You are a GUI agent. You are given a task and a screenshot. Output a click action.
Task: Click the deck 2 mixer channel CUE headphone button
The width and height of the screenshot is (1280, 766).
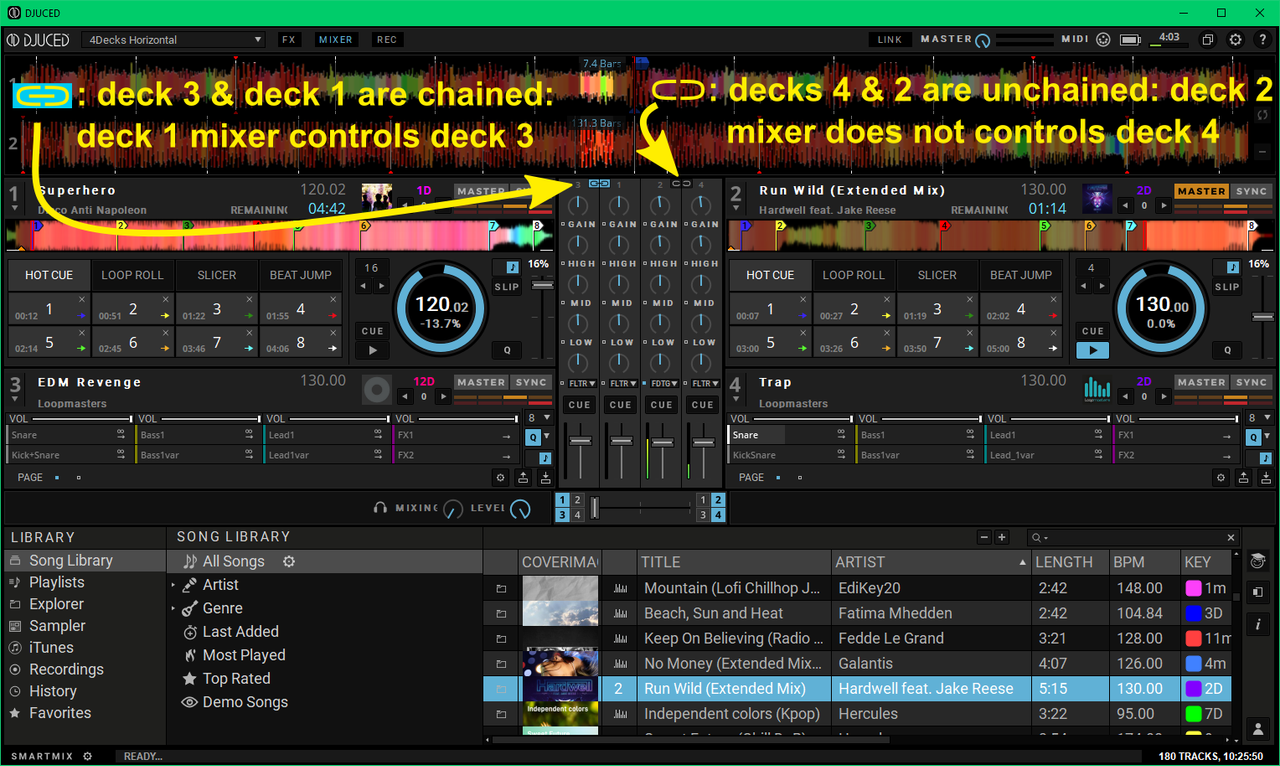coord(661,405)
